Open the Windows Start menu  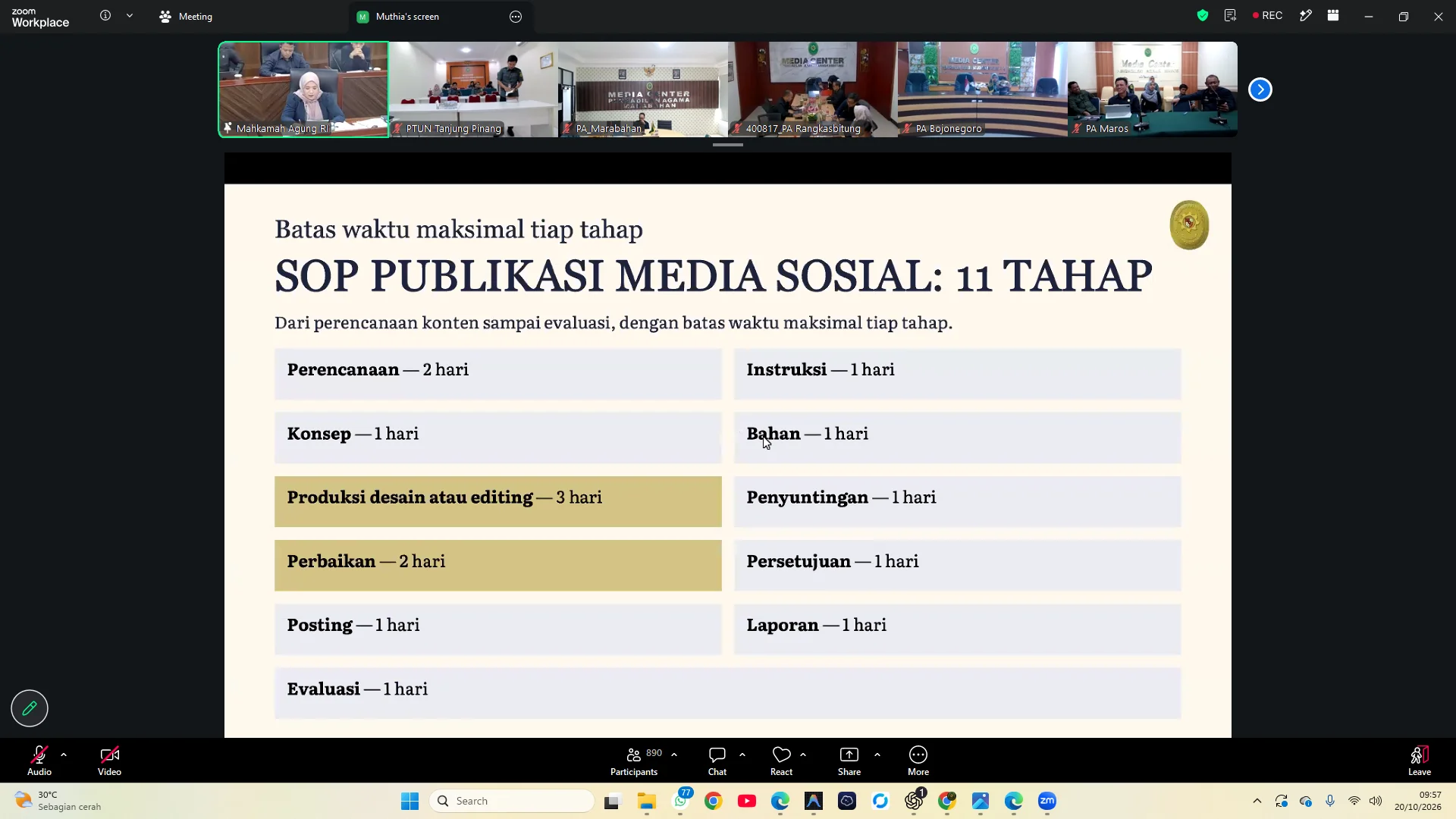point(409,801)
